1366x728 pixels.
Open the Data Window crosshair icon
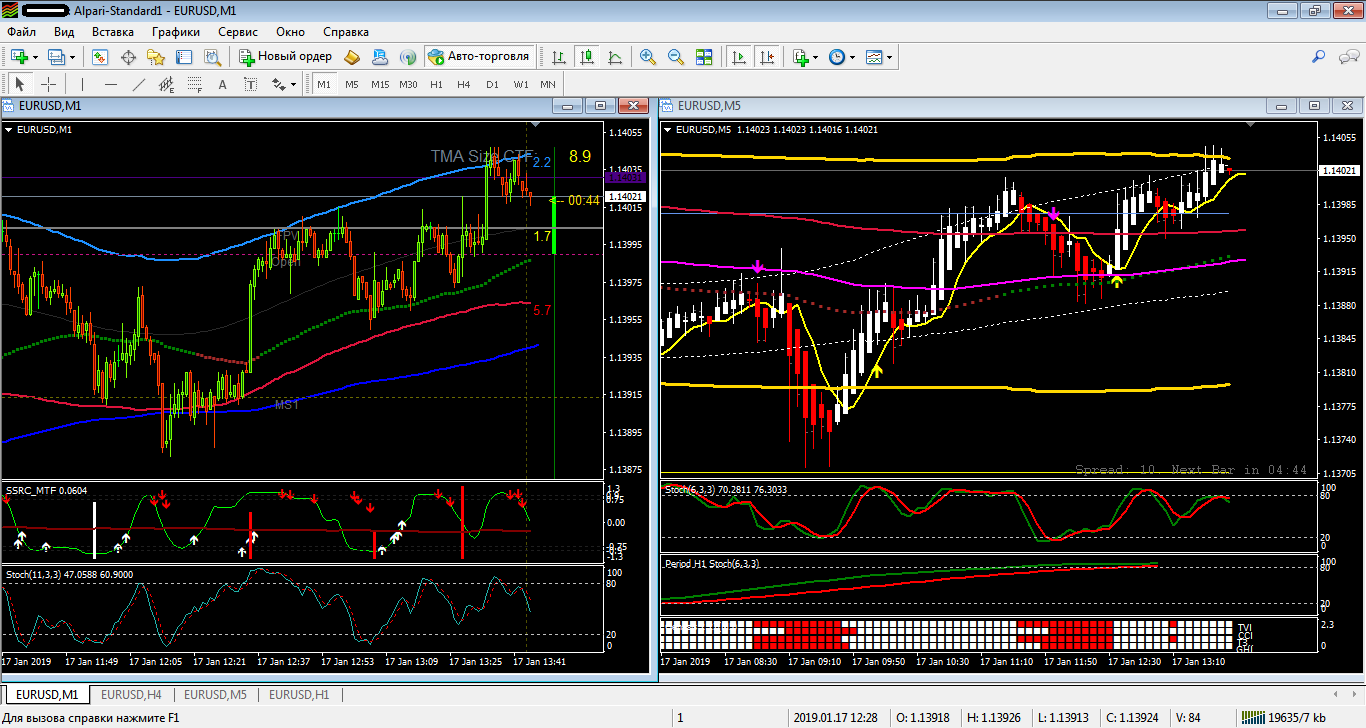point(128,57)
